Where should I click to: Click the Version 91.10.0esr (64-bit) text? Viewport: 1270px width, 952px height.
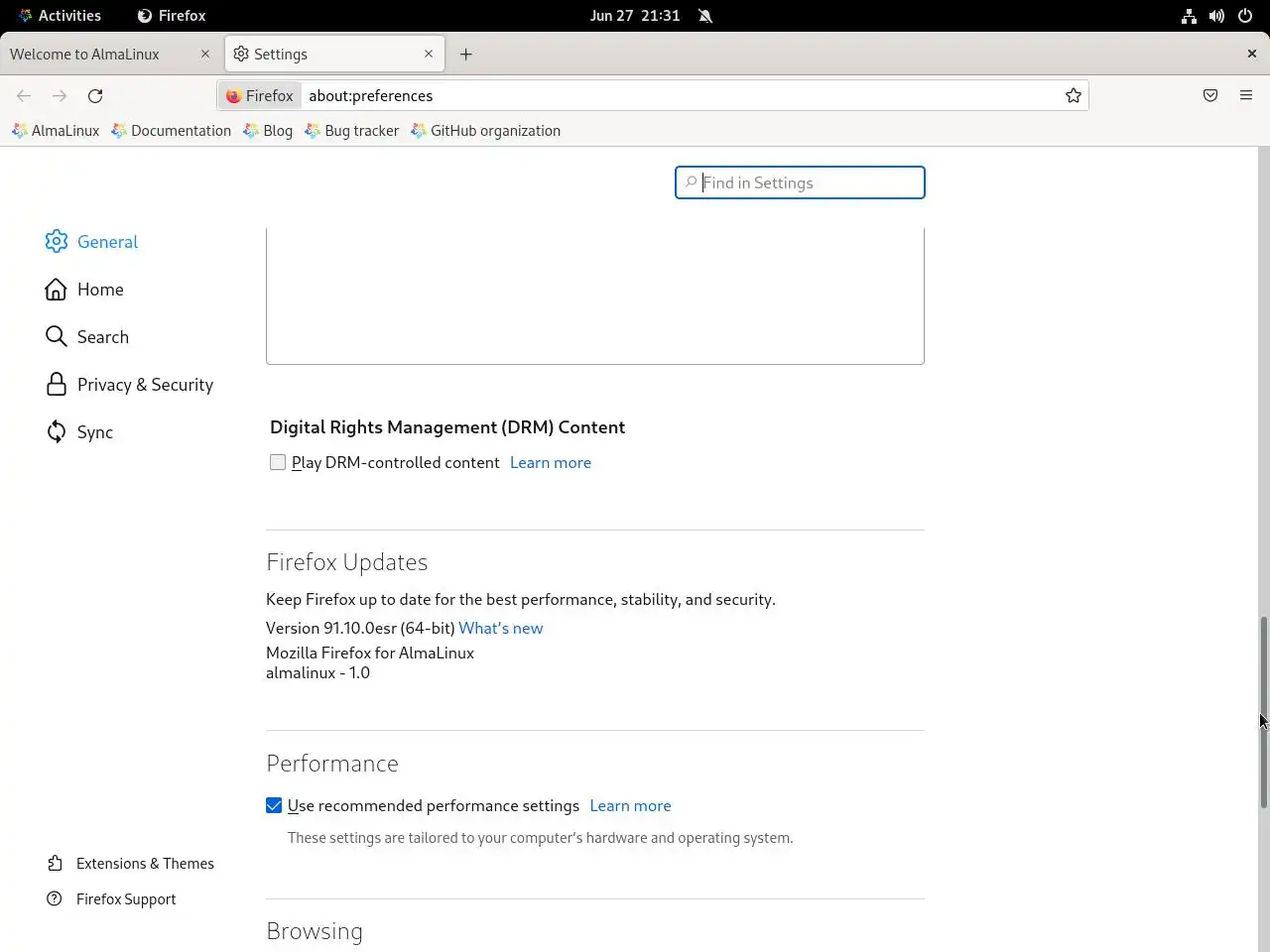[x=360, y=628]
